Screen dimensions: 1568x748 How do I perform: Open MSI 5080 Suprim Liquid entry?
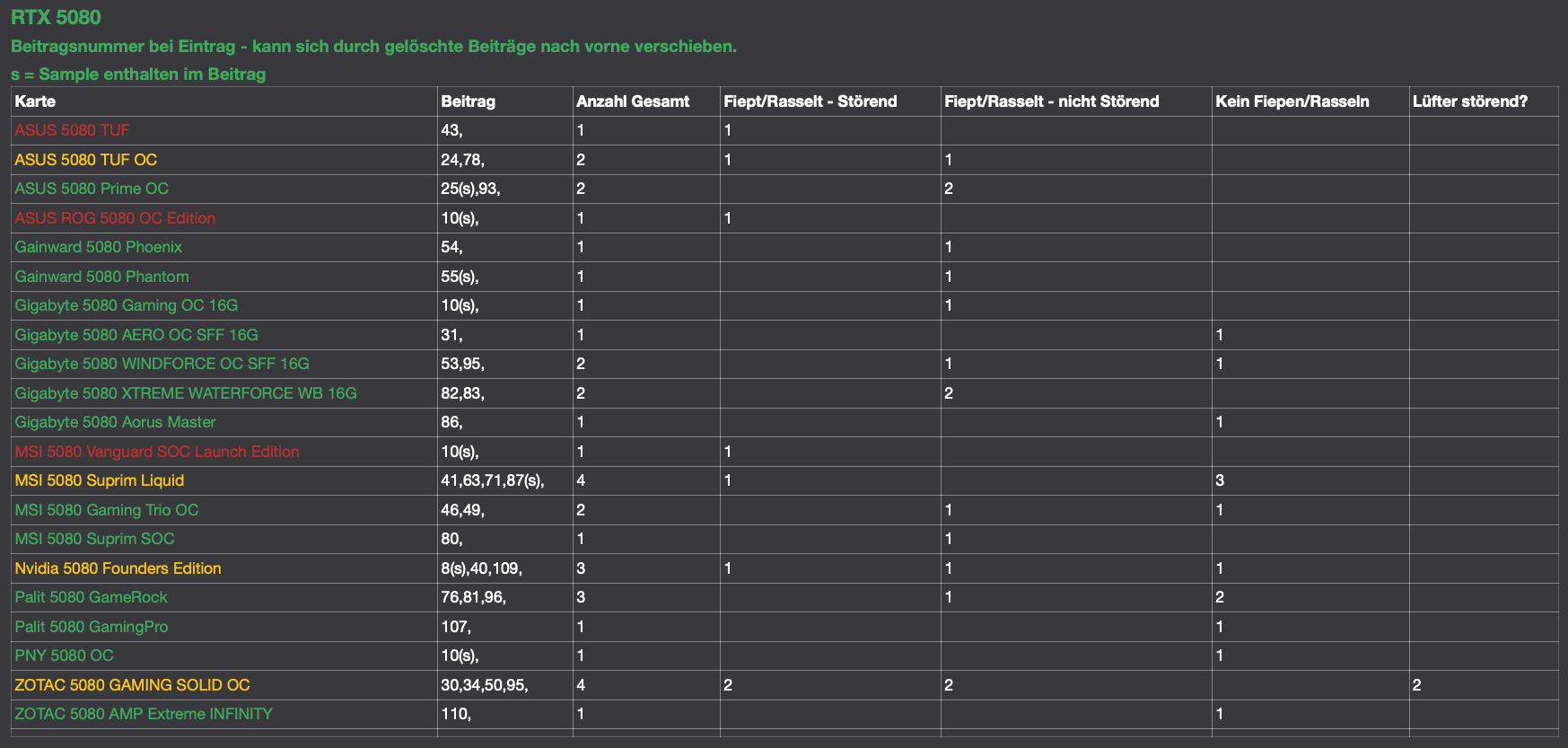click(x=99, y=480)
